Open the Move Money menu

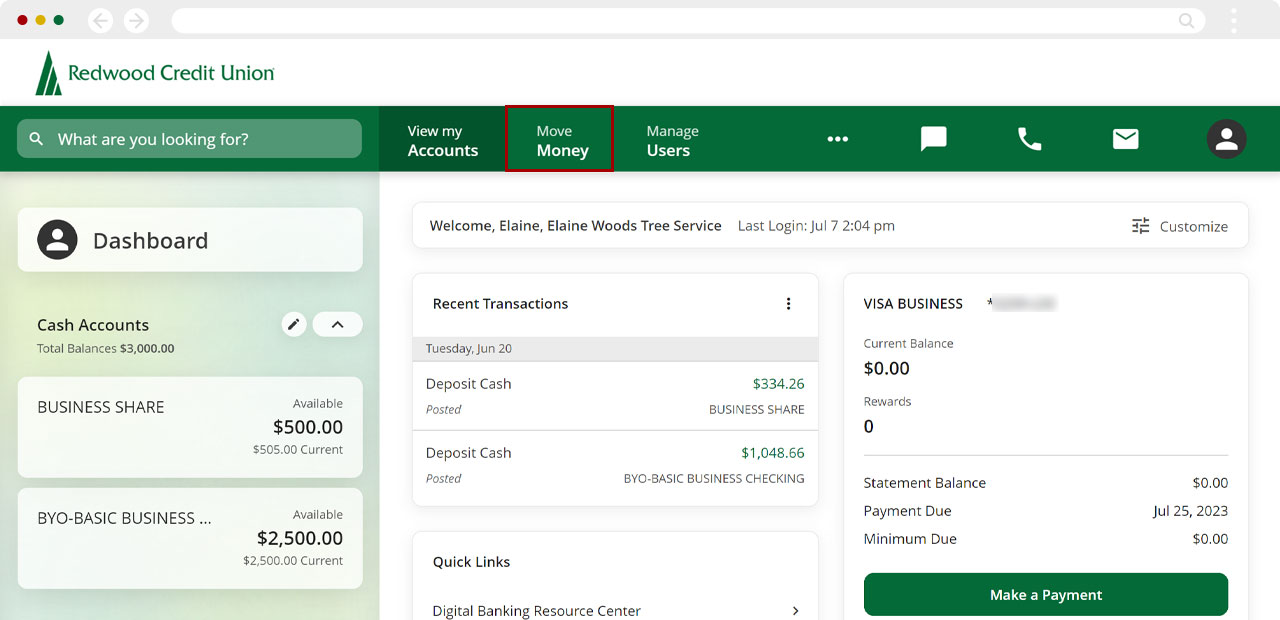coord(560,139)
